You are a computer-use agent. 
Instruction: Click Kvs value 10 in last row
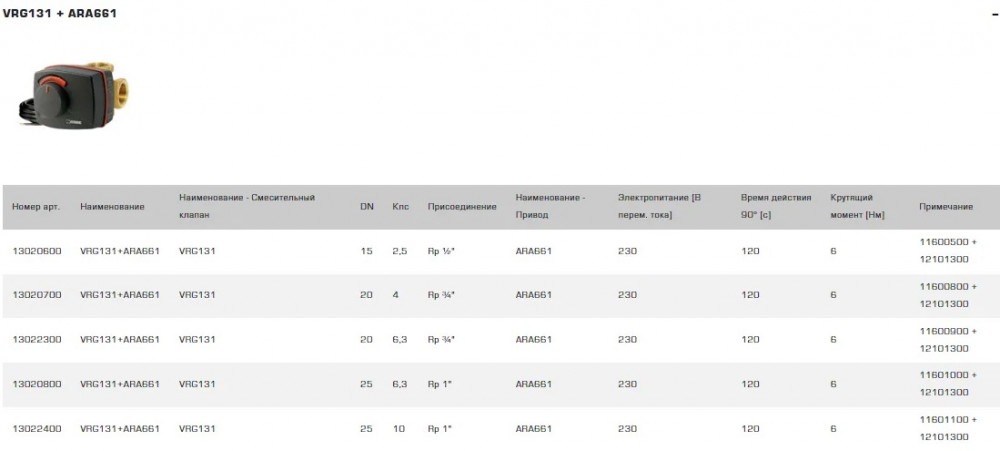click(x=398, y=428)
